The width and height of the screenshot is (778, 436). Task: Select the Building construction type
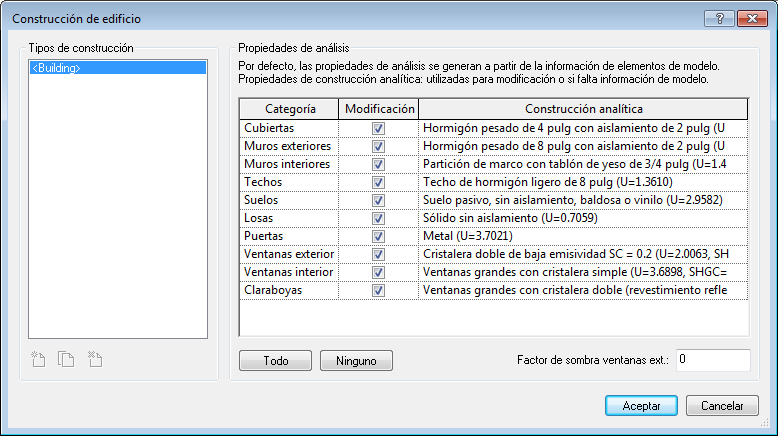(118, 68)
